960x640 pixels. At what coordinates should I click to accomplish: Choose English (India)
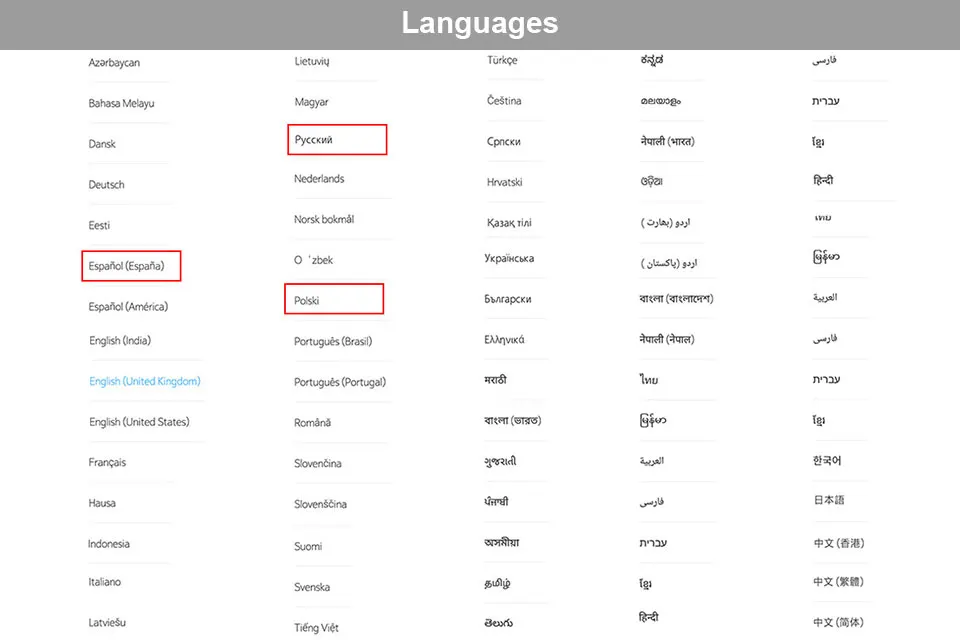point(120,341)
